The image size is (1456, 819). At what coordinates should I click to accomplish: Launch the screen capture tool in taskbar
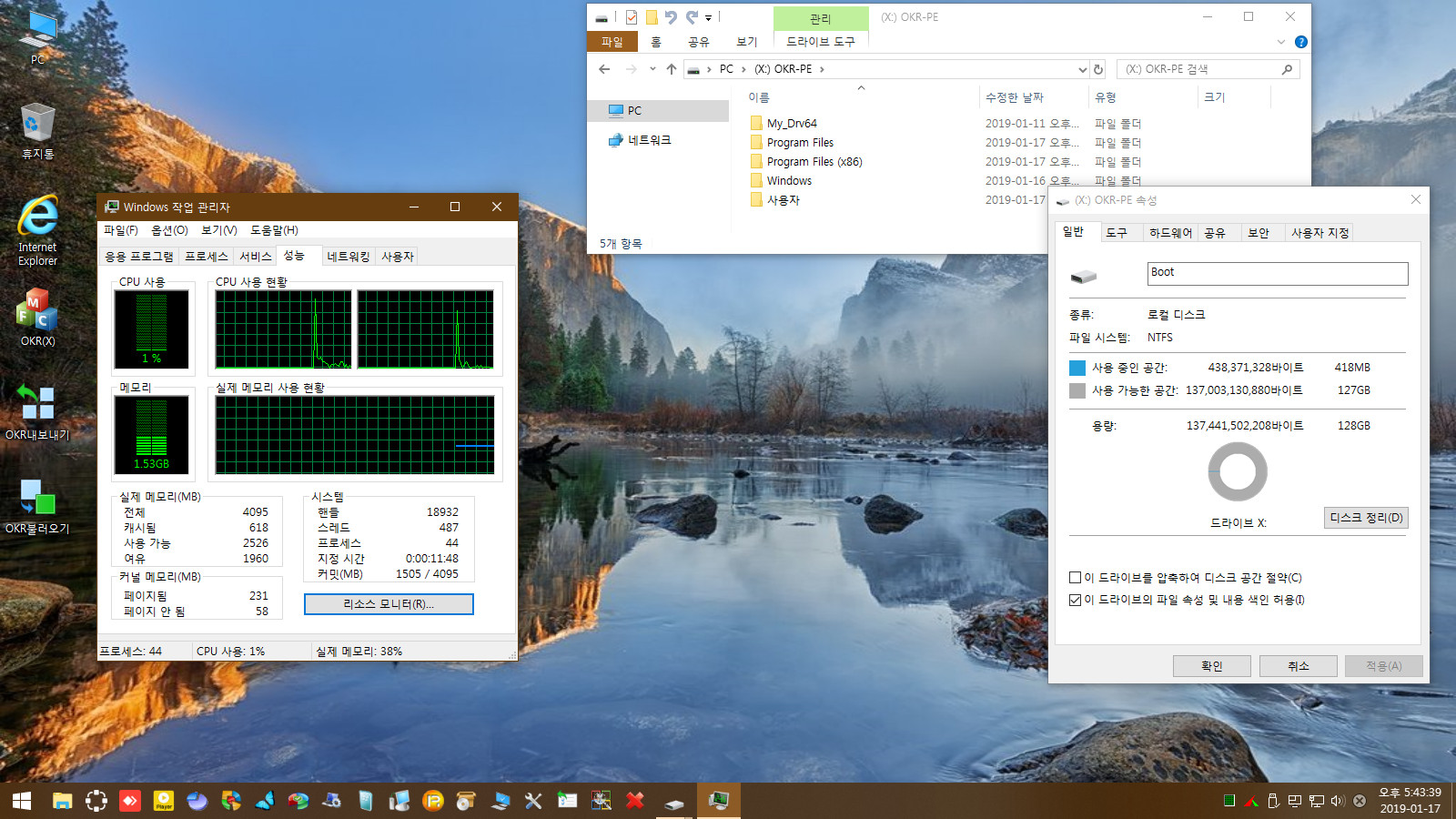96,801
